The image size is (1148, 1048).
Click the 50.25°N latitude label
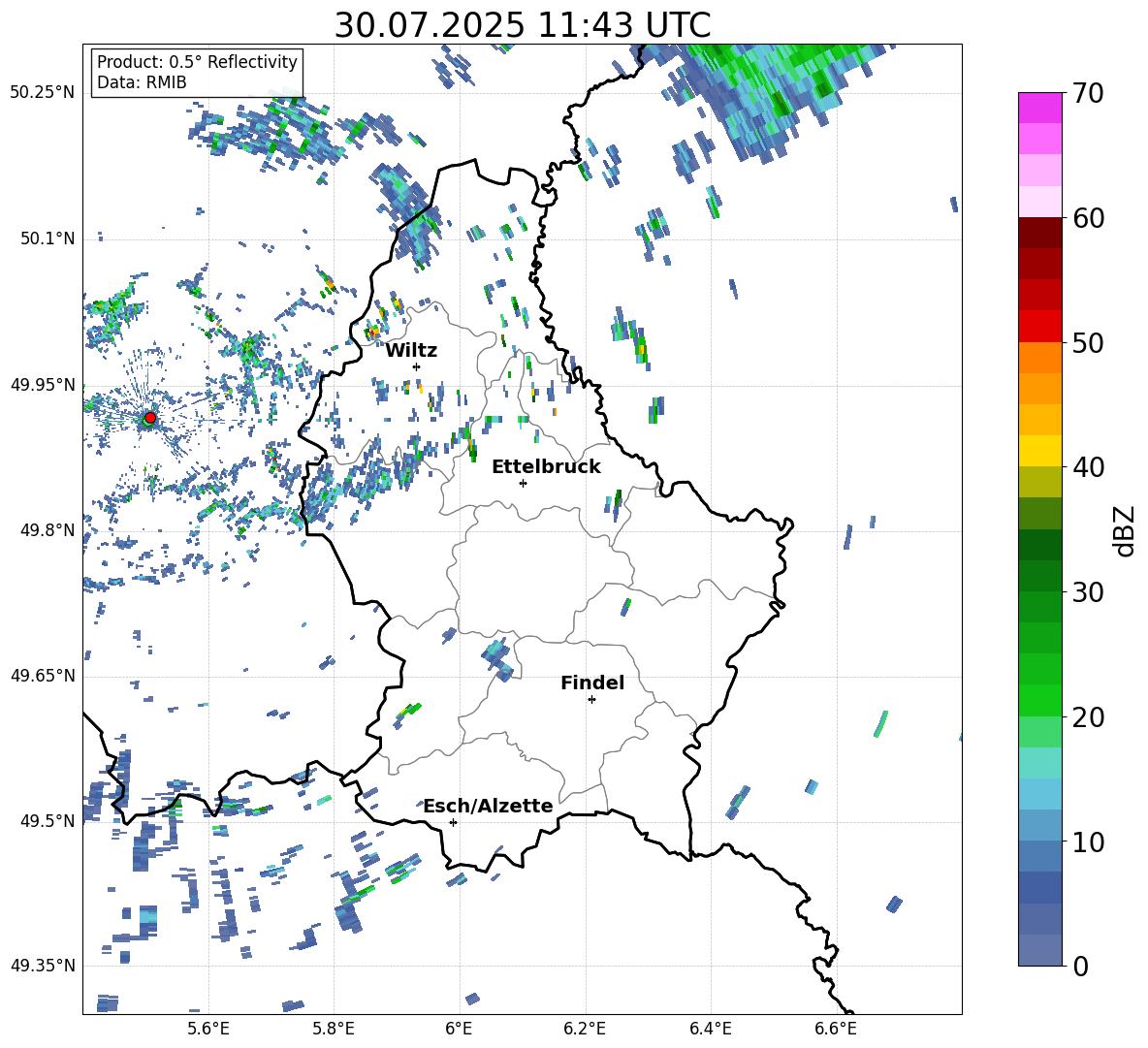pyautogui.click(x=43, y=93)
